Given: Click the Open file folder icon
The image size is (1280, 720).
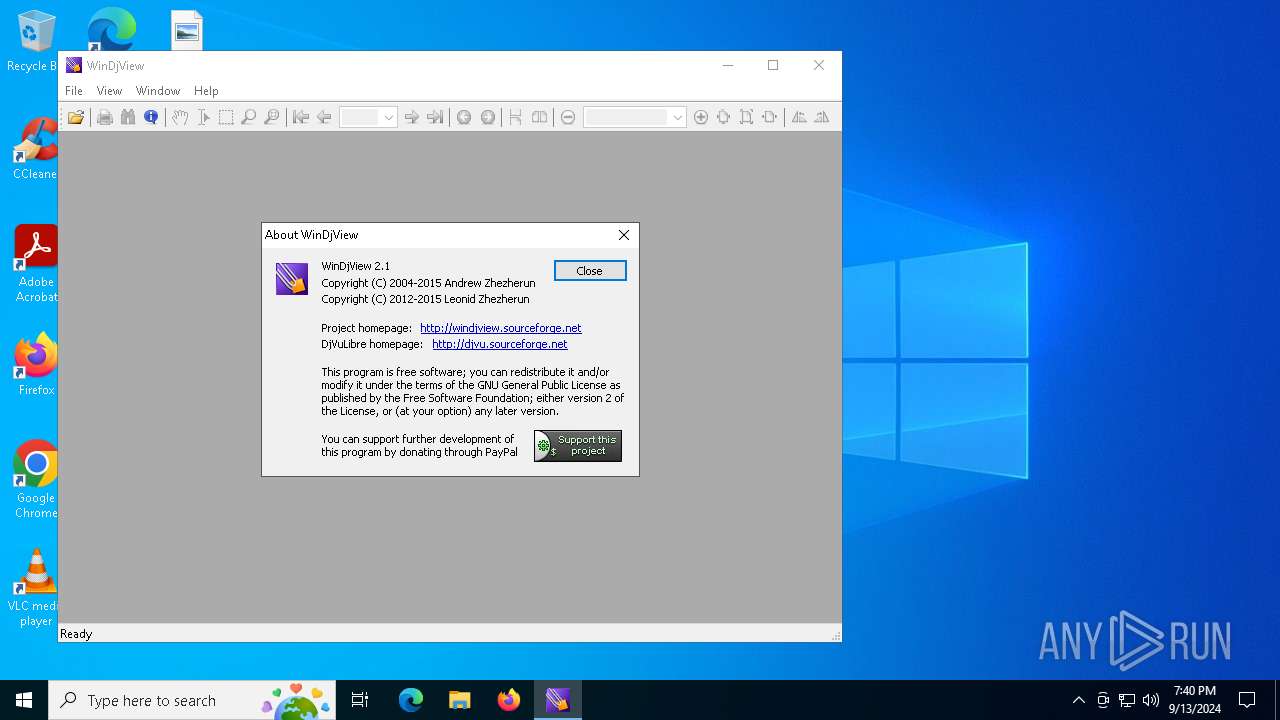Looking at the screenshot, I should coord(76,117).
